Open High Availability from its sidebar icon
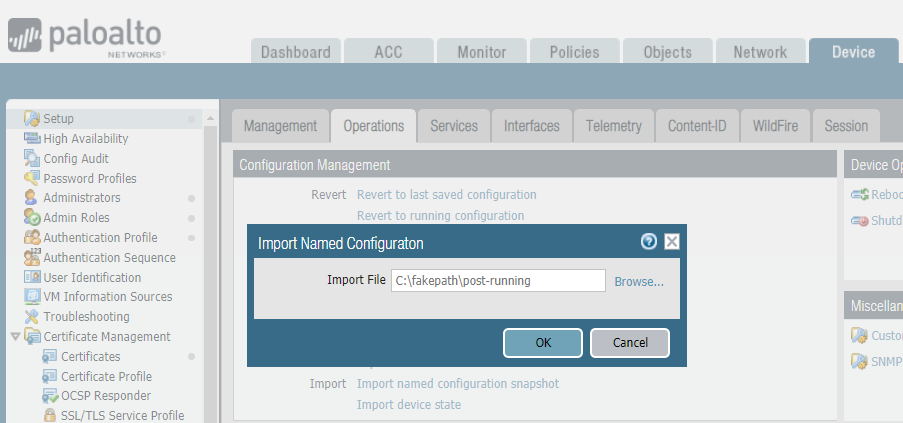This screenshot has width=903, height=423. pos(32,139)
